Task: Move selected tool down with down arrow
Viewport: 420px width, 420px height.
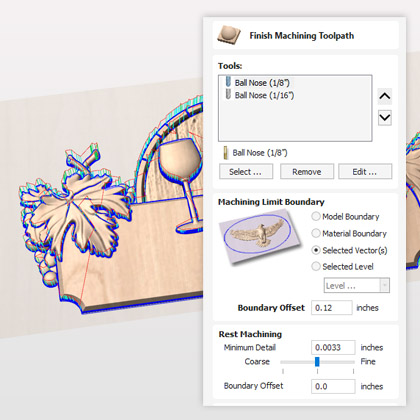Action: pos(385,118)
